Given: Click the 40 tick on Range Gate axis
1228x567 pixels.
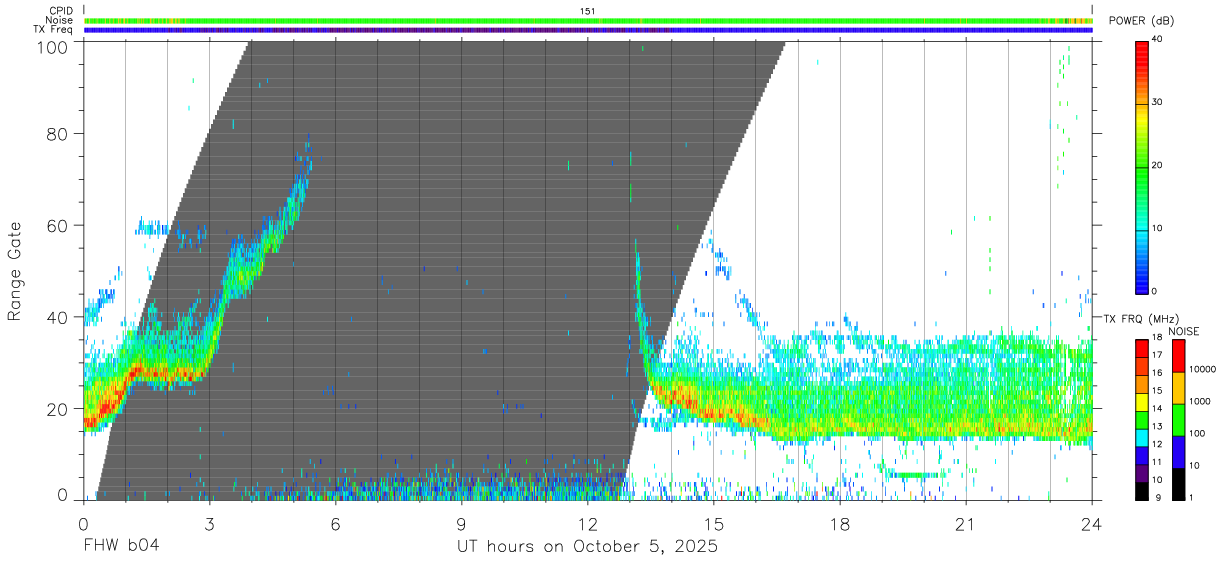Looking at the screenshot, I should pos(57,317).
